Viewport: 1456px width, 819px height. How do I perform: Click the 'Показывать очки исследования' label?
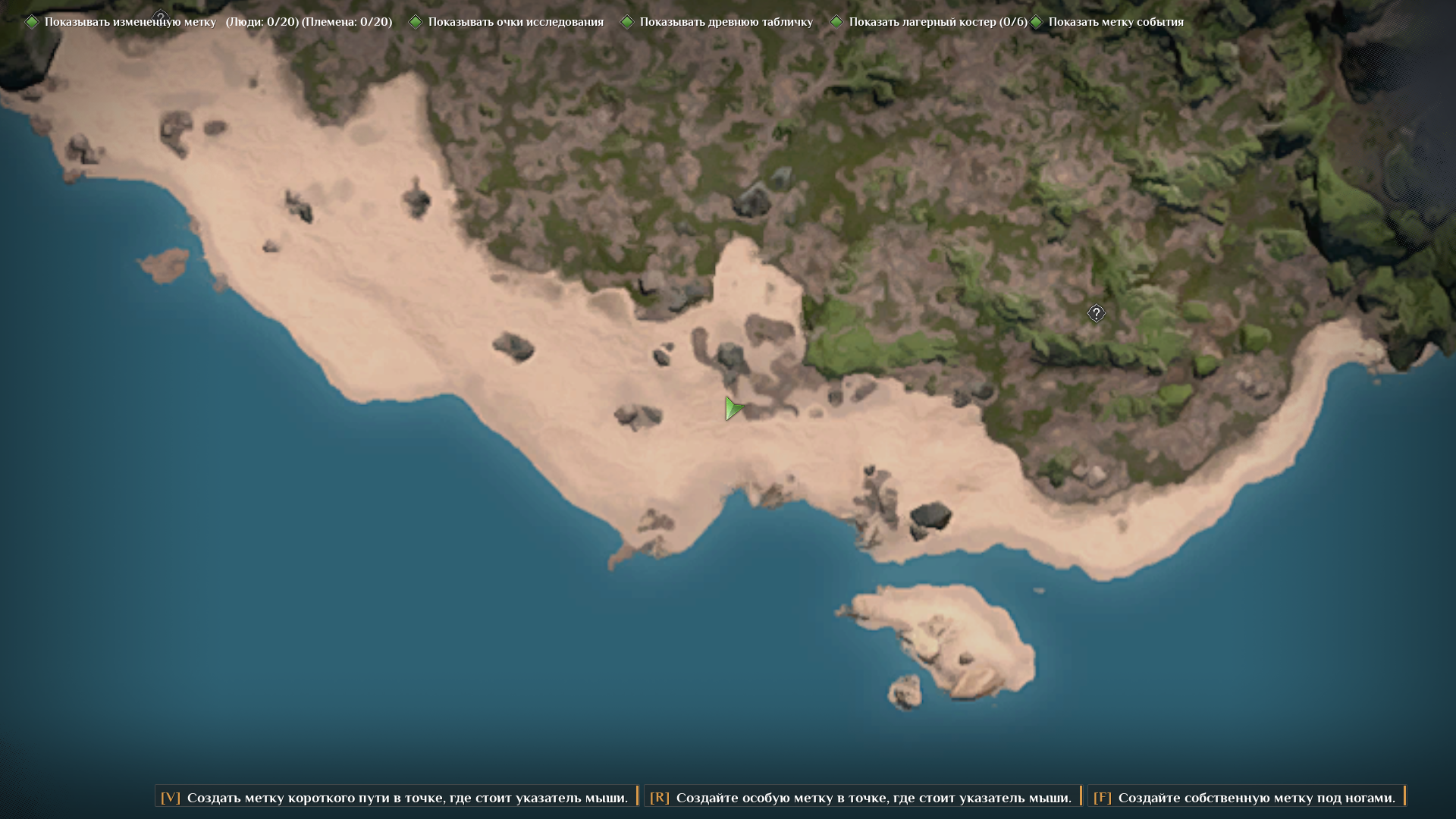516,22
